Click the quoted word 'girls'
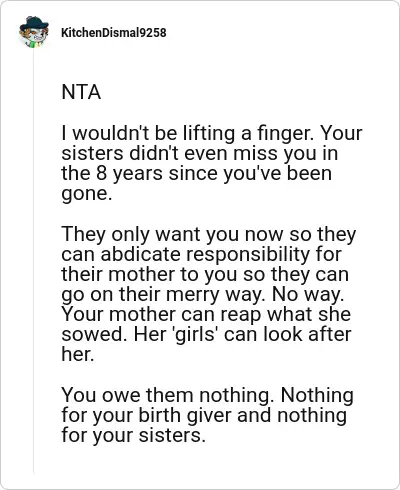Viewport: 400px width, 490px height. [x=194, y=335]
